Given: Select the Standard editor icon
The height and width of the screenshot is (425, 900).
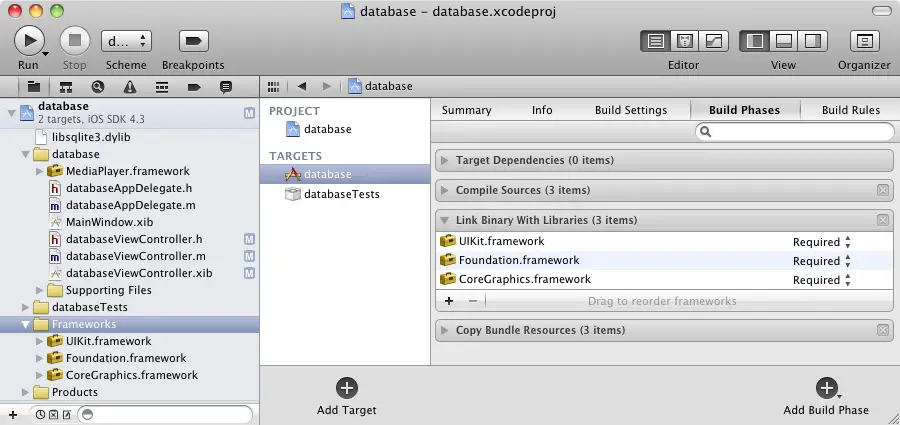Looking at the screenshot, I should [656, 41].
